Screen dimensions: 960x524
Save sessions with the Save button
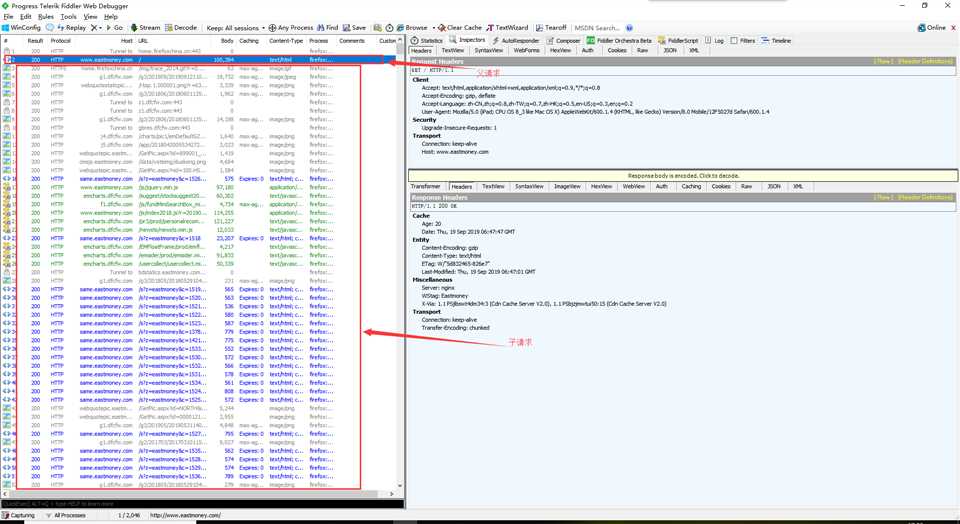click(354, 28)
